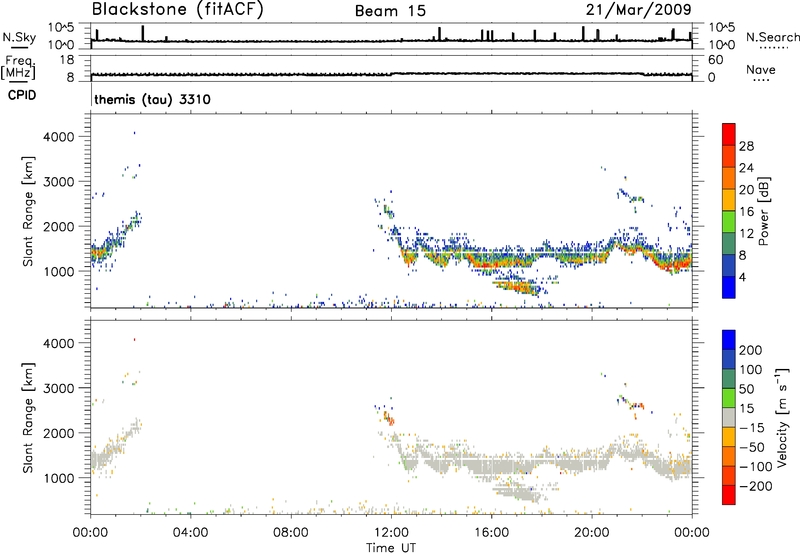Click the '28' power colorbar value

746,146
